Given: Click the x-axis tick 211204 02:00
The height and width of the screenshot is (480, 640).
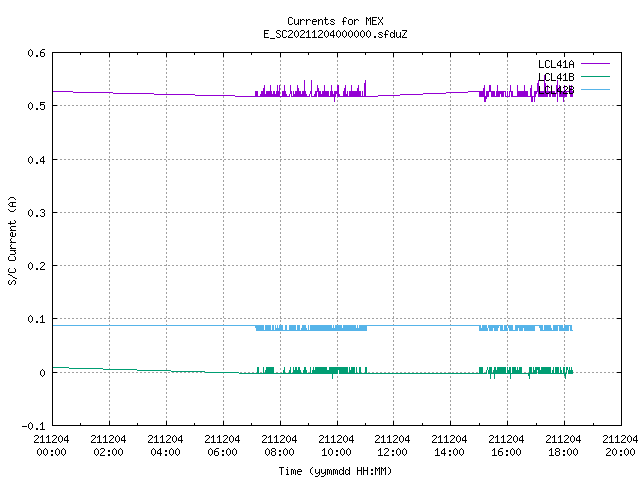Looking at the screenshot, I should 109,446.
